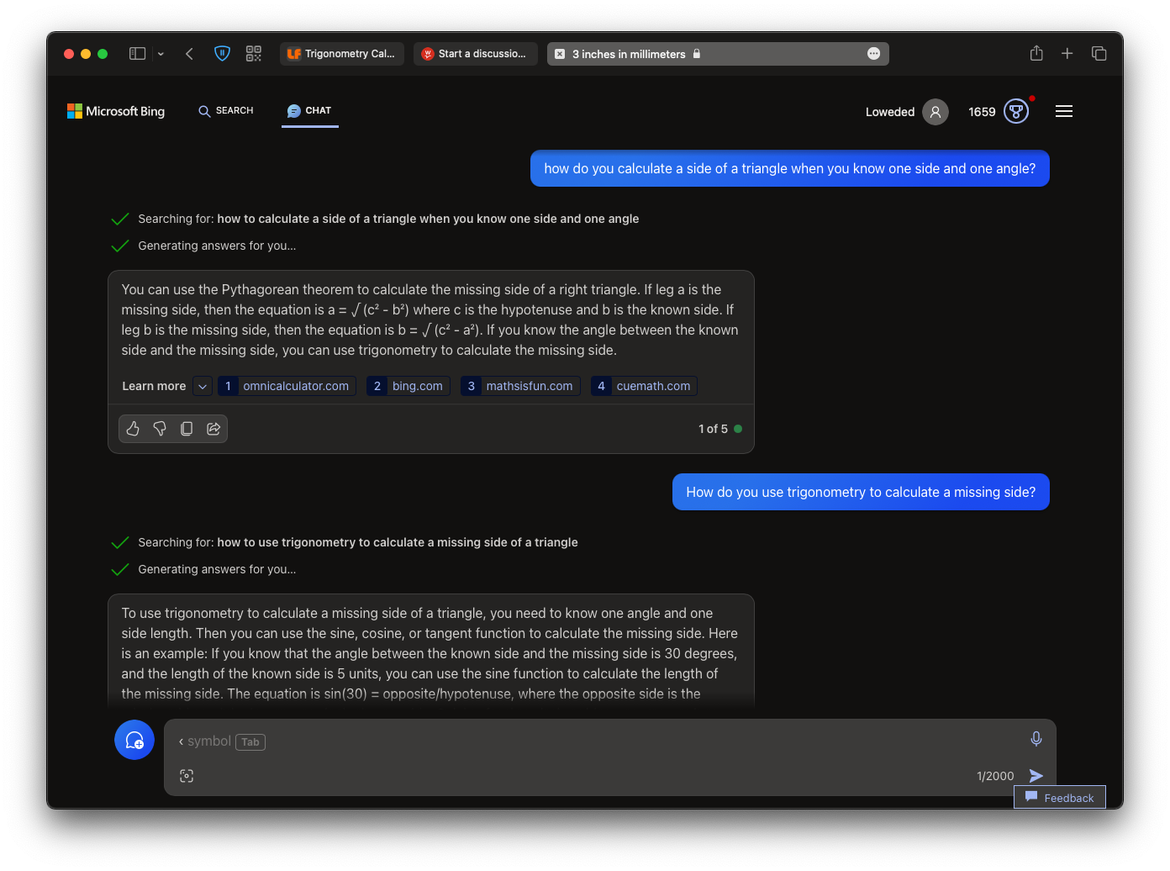Open the sidebar toggle chevron dropdown
The image size is (1170, 871).
click(160, 53)
